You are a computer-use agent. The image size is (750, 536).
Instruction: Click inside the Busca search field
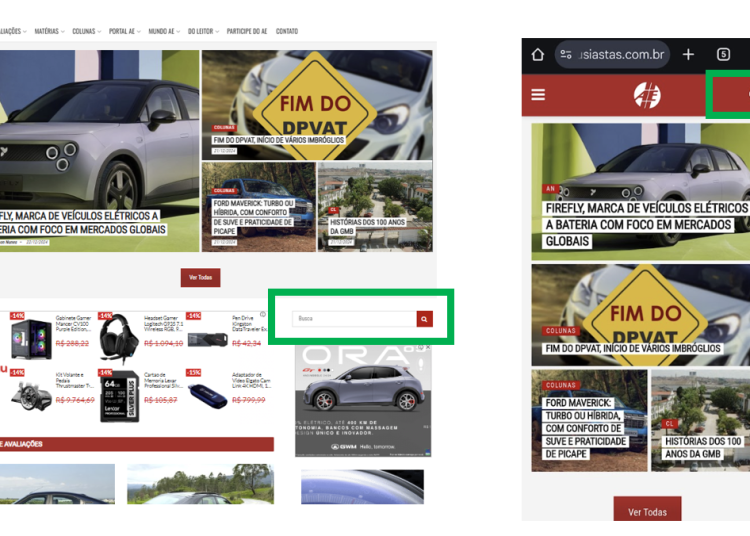354,319
